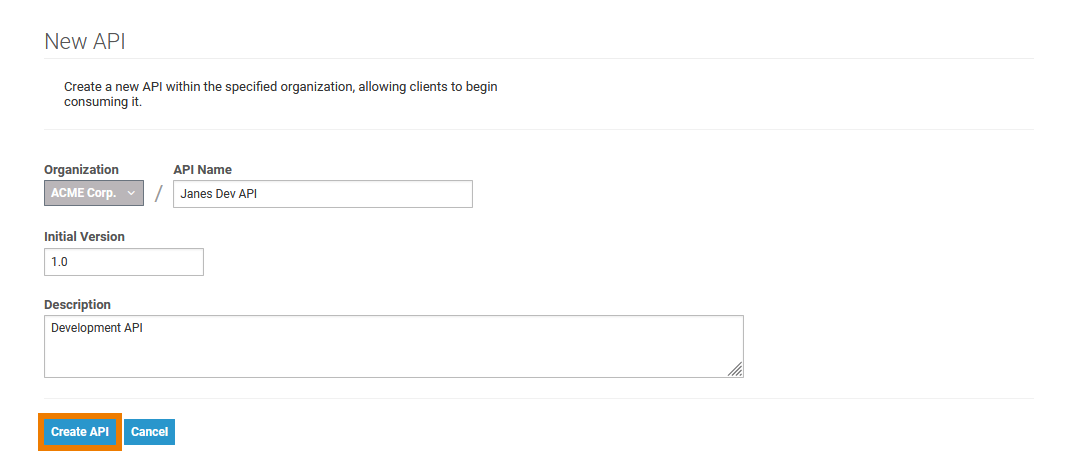Click the Initial Version label
Image resolution: width=1078 pixels, height=470 pixels.
pos(84,237)
